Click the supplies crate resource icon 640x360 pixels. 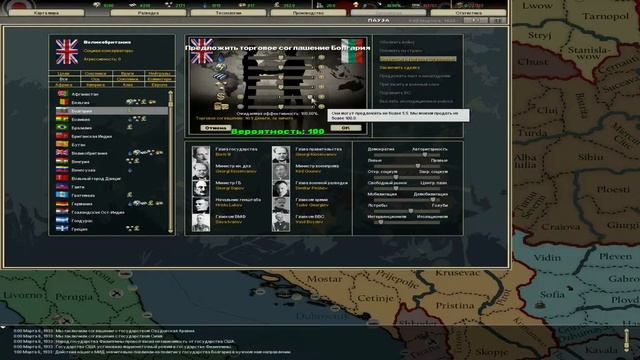click(x=221, y=106)
